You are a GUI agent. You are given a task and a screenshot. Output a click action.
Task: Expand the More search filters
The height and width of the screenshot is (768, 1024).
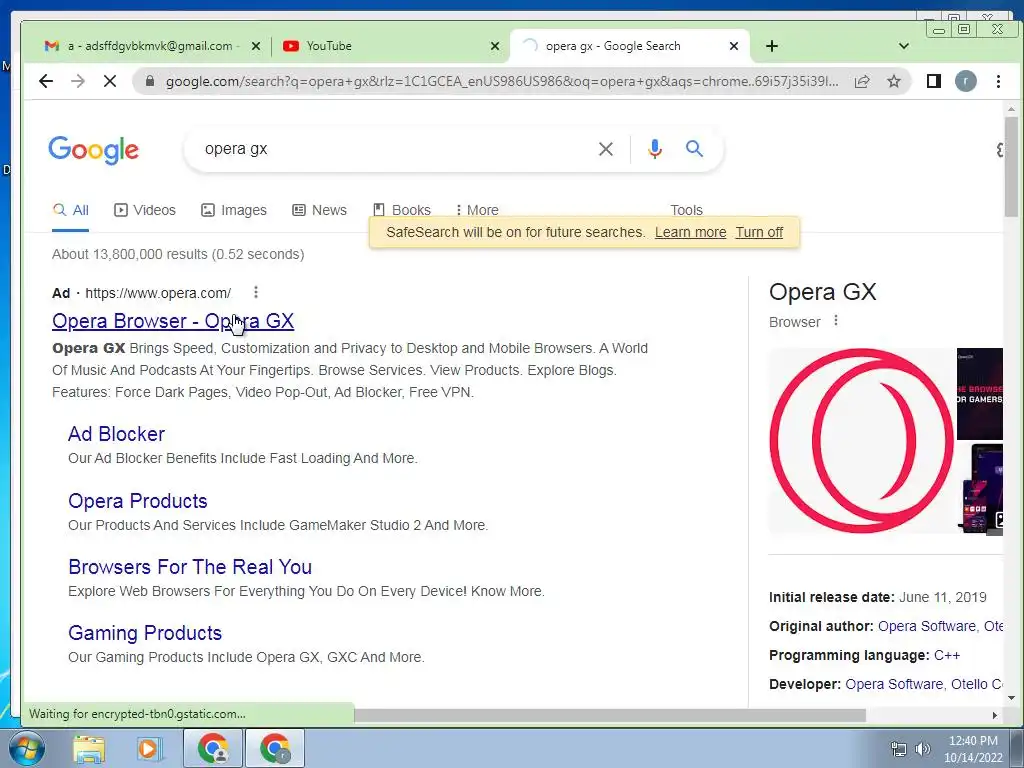(477, 210)
